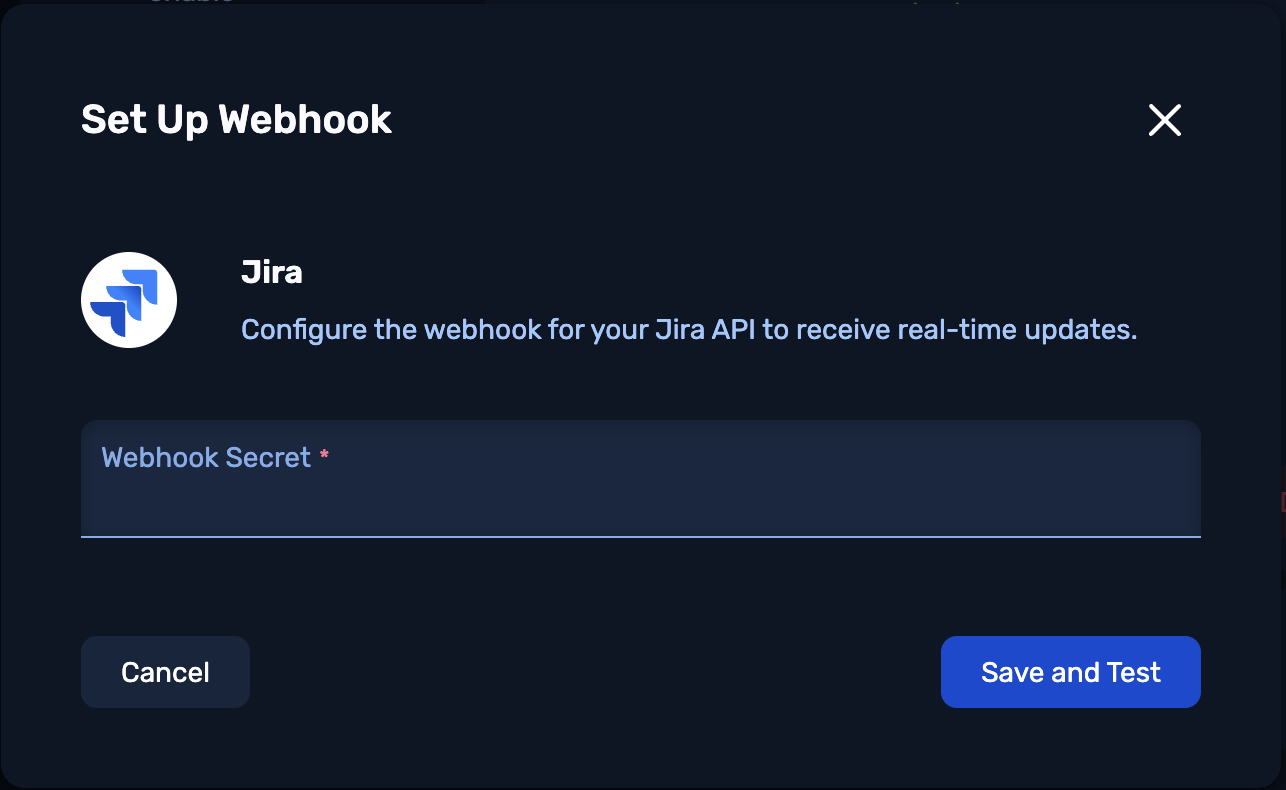
Task: Click the empty area of the secret field
Action: point(640,505)
